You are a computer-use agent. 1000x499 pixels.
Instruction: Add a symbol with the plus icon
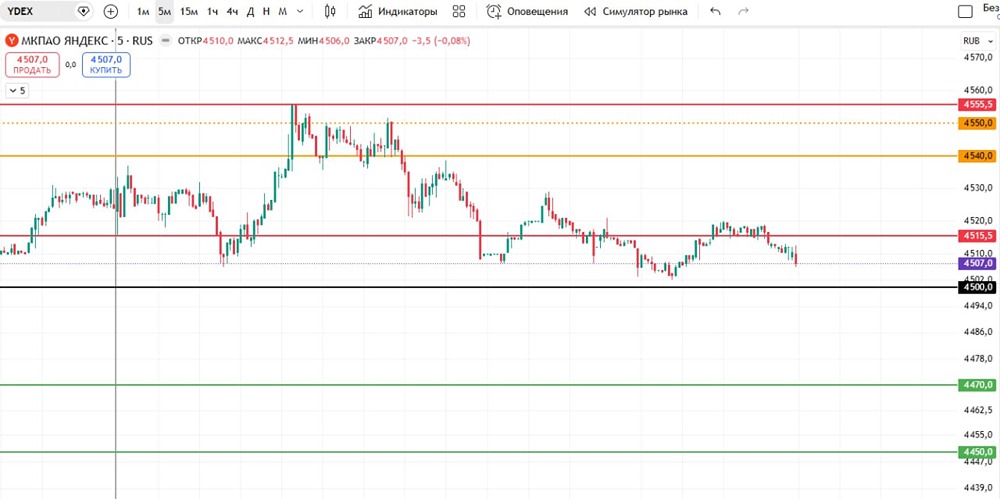(110, 11)
